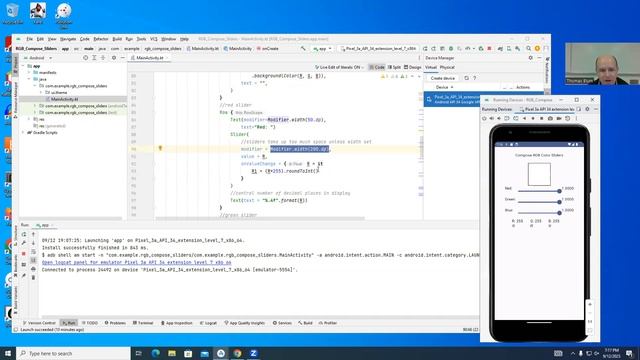640x360 pixels.
Task: Click Select Opened File target icon in Project panel
Action: (85, 58)
